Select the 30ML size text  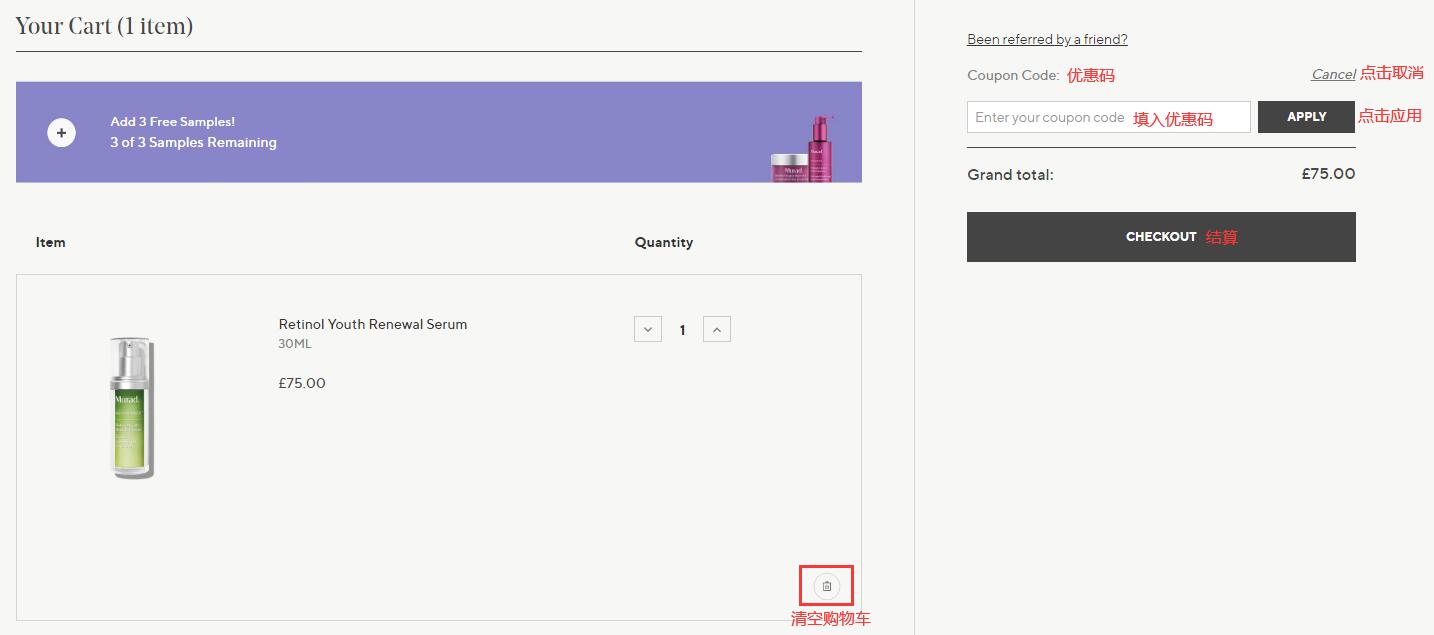coord(295,344)
